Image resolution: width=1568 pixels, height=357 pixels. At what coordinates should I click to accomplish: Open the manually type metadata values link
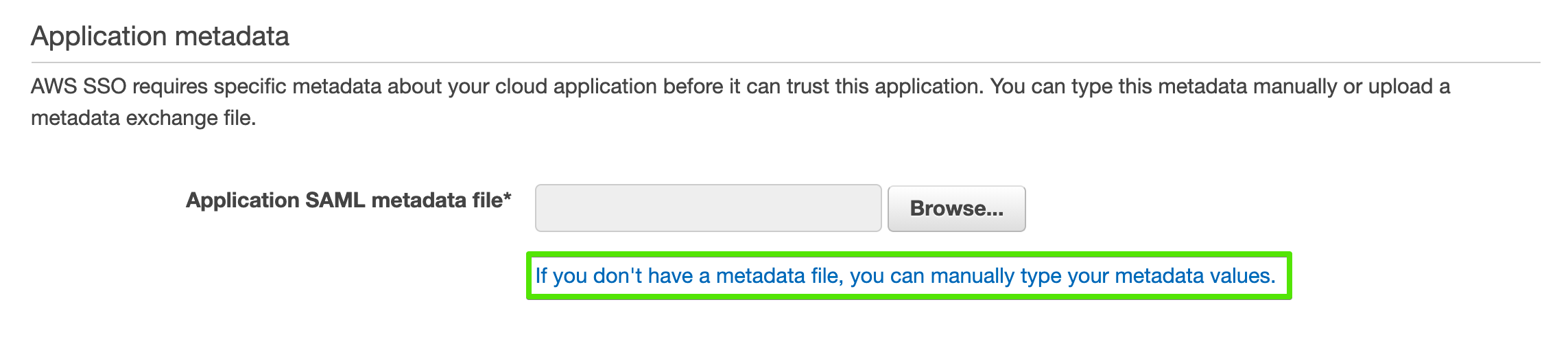coord(905,276)
